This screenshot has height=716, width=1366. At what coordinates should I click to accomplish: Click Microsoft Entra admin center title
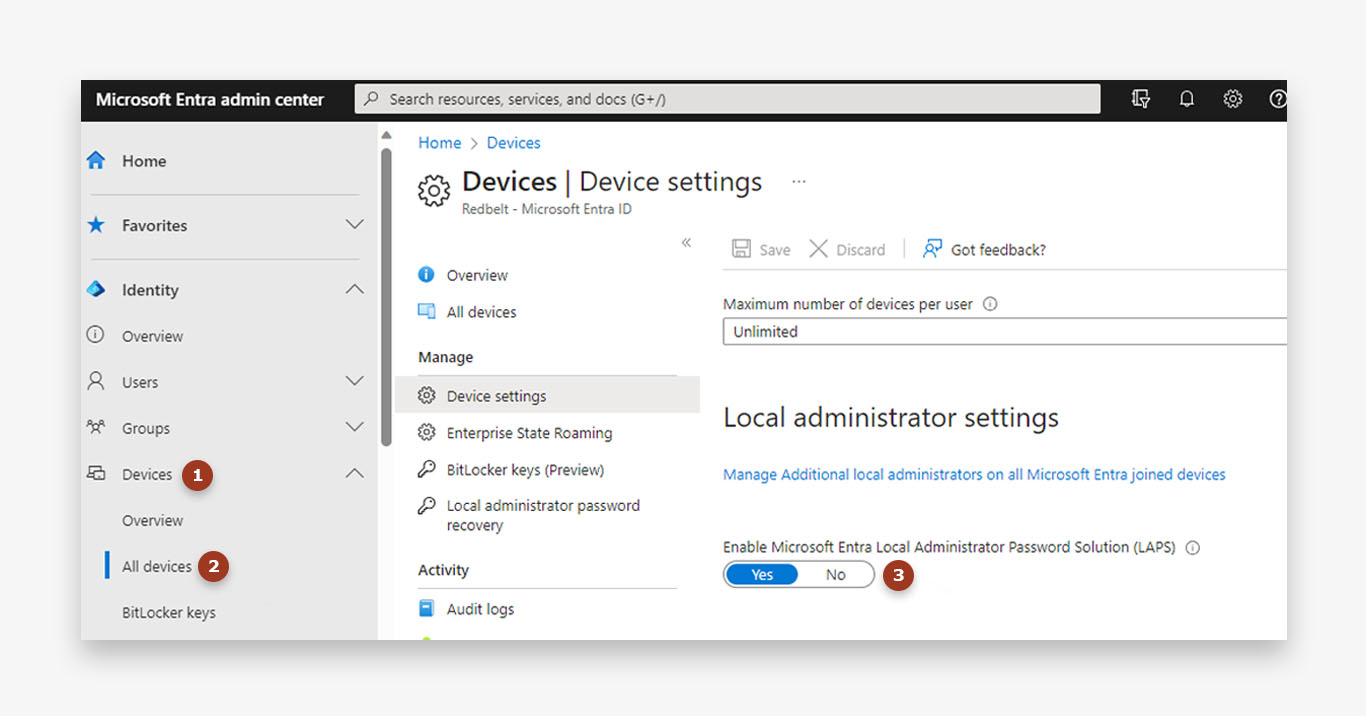210,99
